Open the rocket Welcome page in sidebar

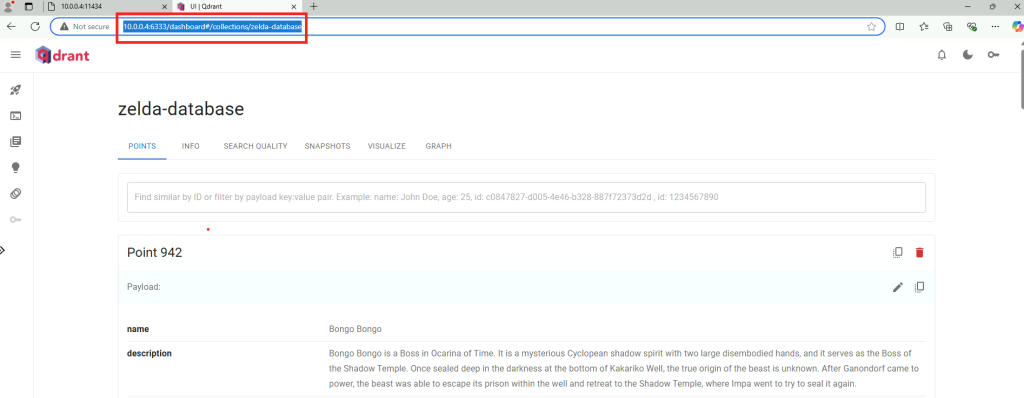coord(16,90)
